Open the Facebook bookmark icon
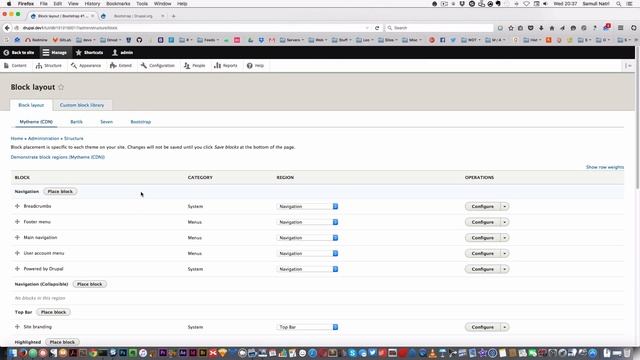Image resolution: width=640 pixels, height=360 pixels. click(442, 40)
